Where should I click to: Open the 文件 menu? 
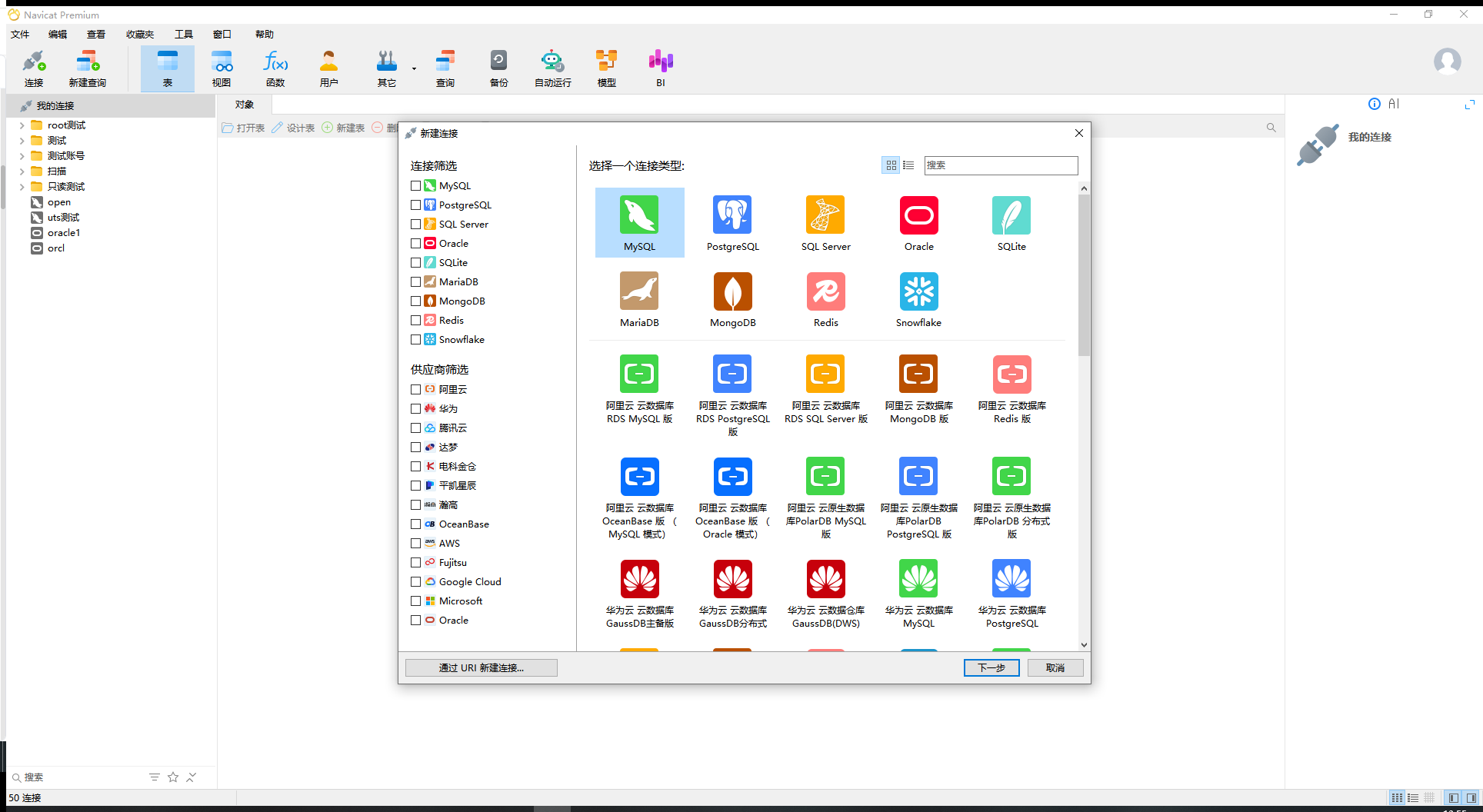(20, 34)
